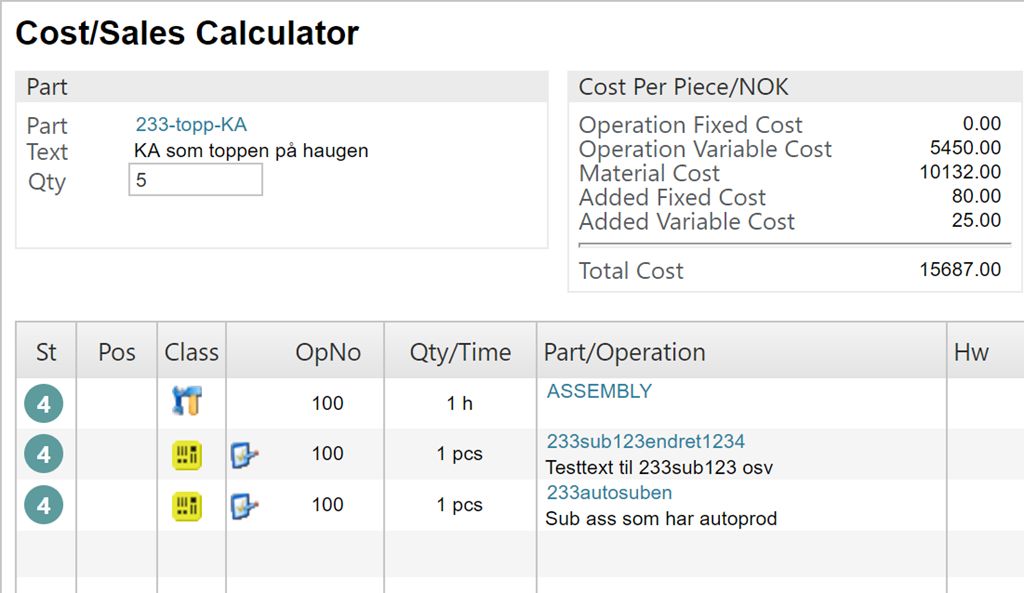Image resolution: width=1024 pixels, height=593 pixels.
Task: Click the assembly operation class icon
Action: click(186, 402)
